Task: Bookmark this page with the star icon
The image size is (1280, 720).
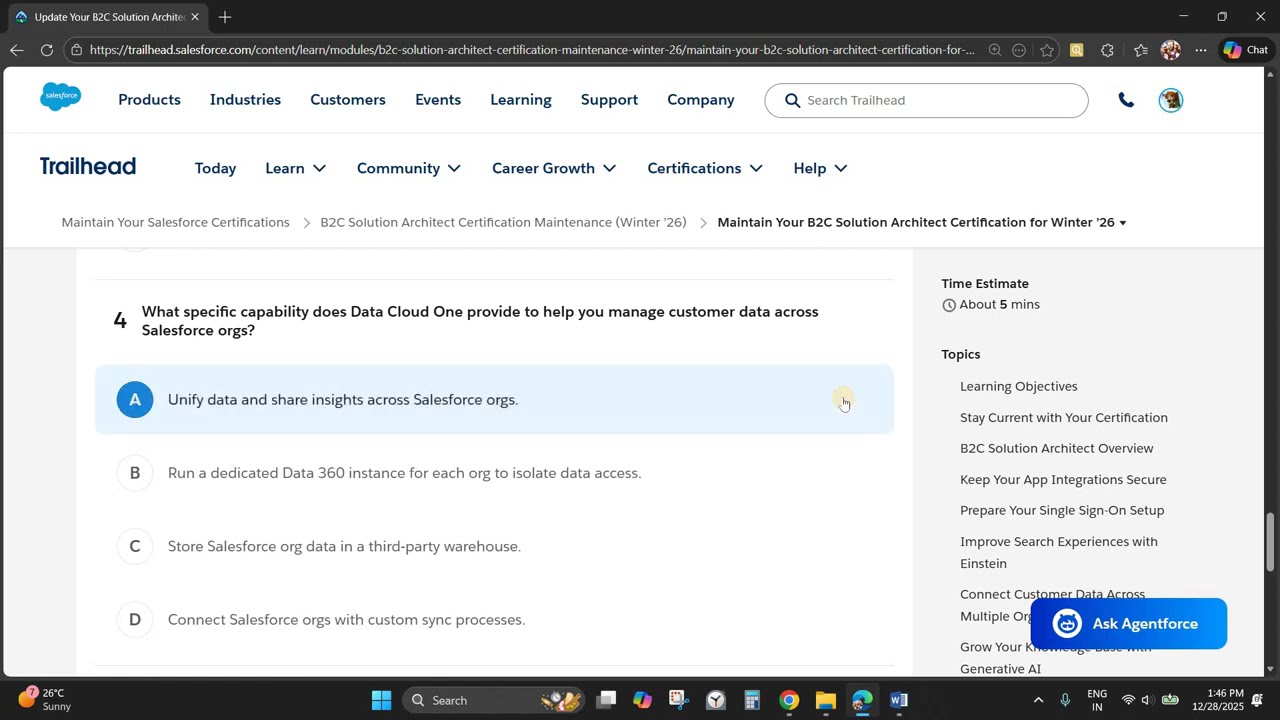Action: 1047,50
